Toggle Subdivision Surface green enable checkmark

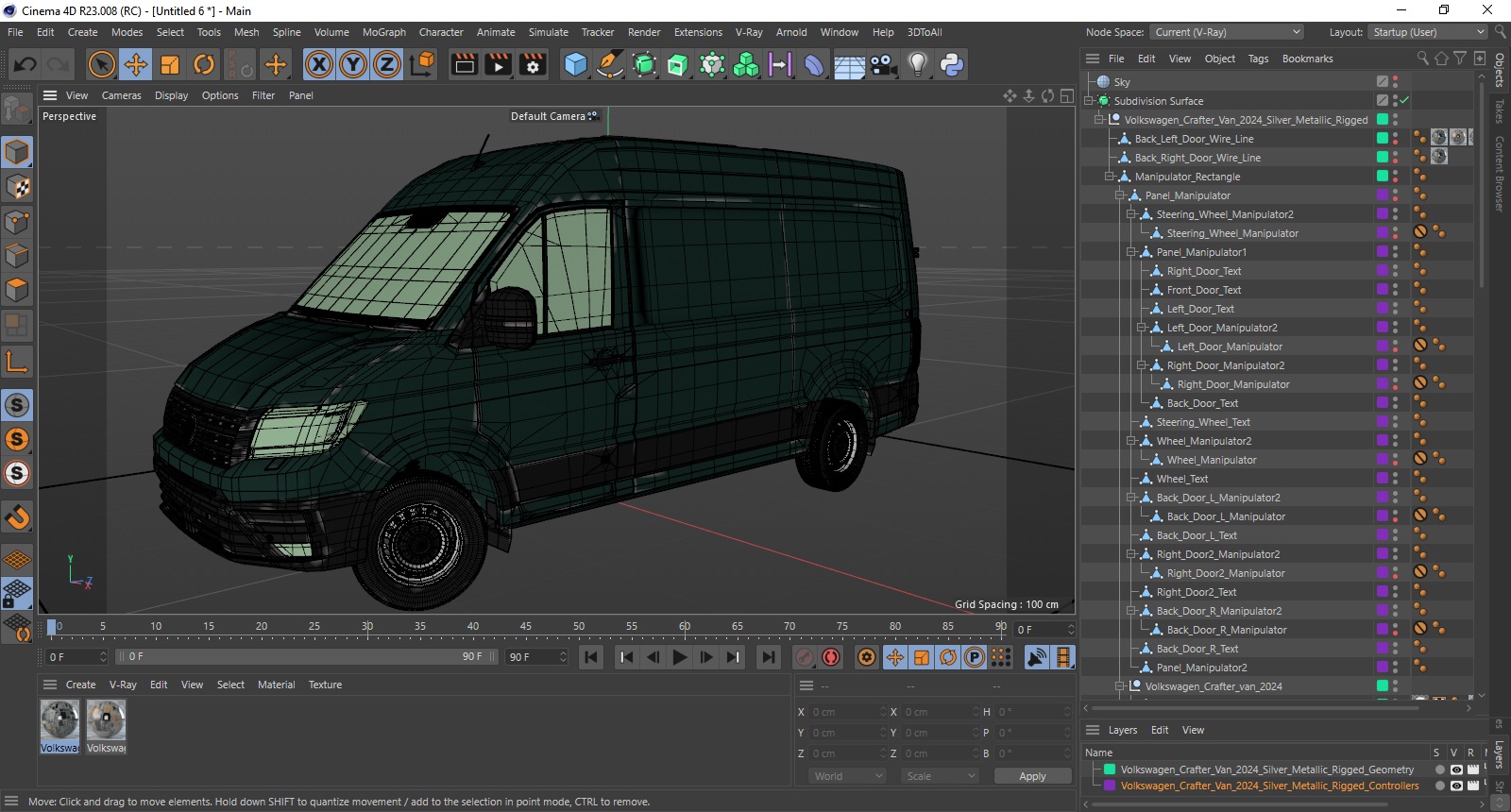pyautogui.click(x=1404, y=101)
